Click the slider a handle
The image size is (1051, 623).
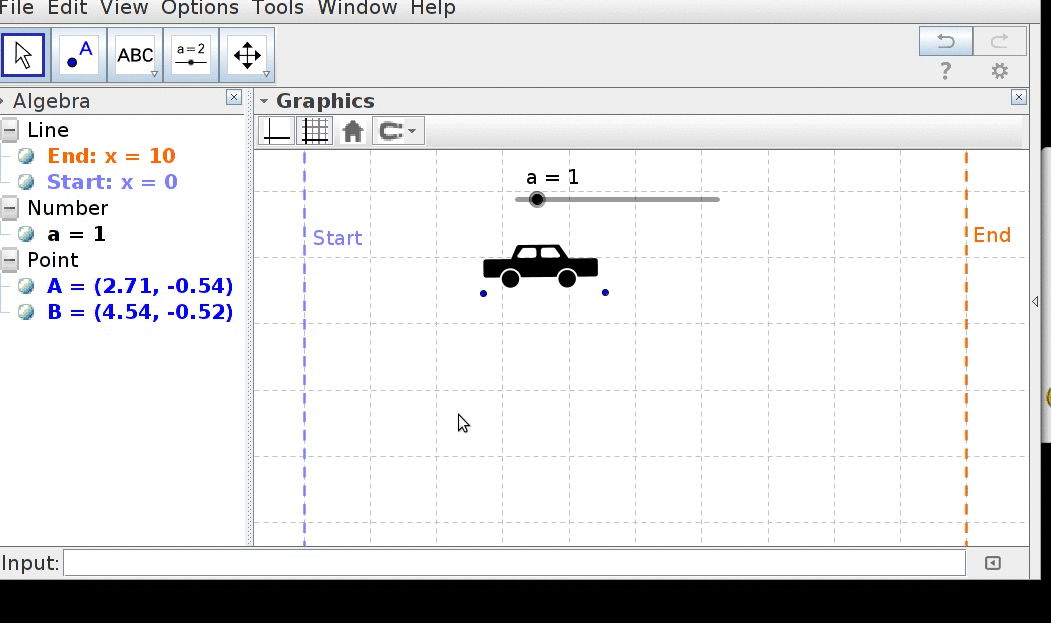pos(537,199)
